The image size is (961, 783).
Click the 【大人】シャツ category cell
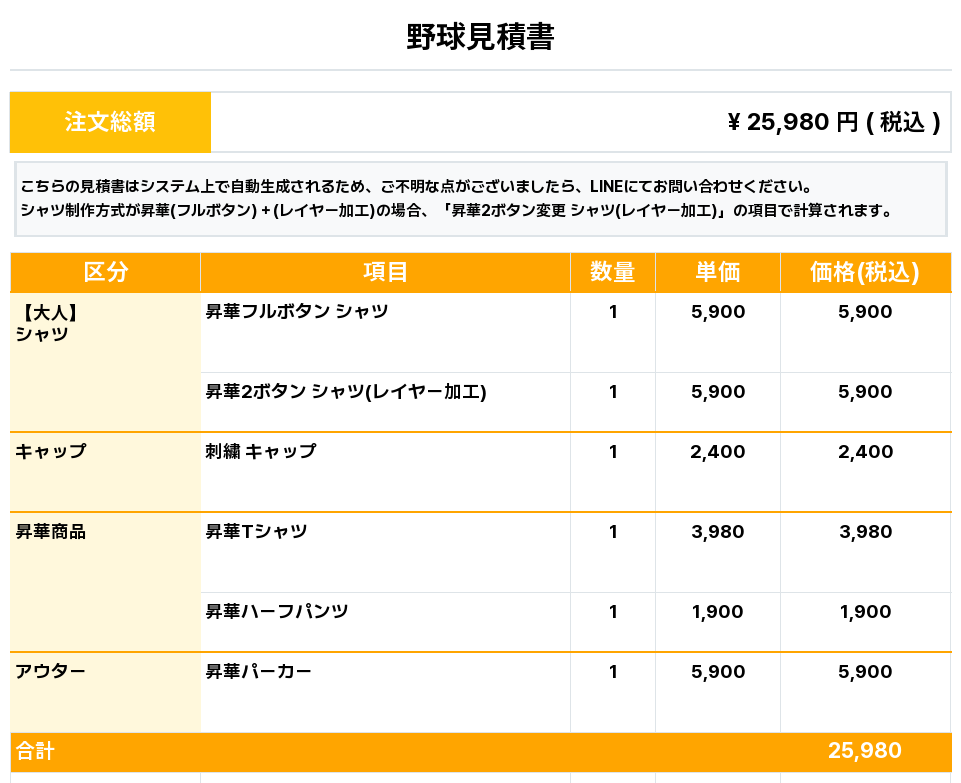tap(105, 361)
